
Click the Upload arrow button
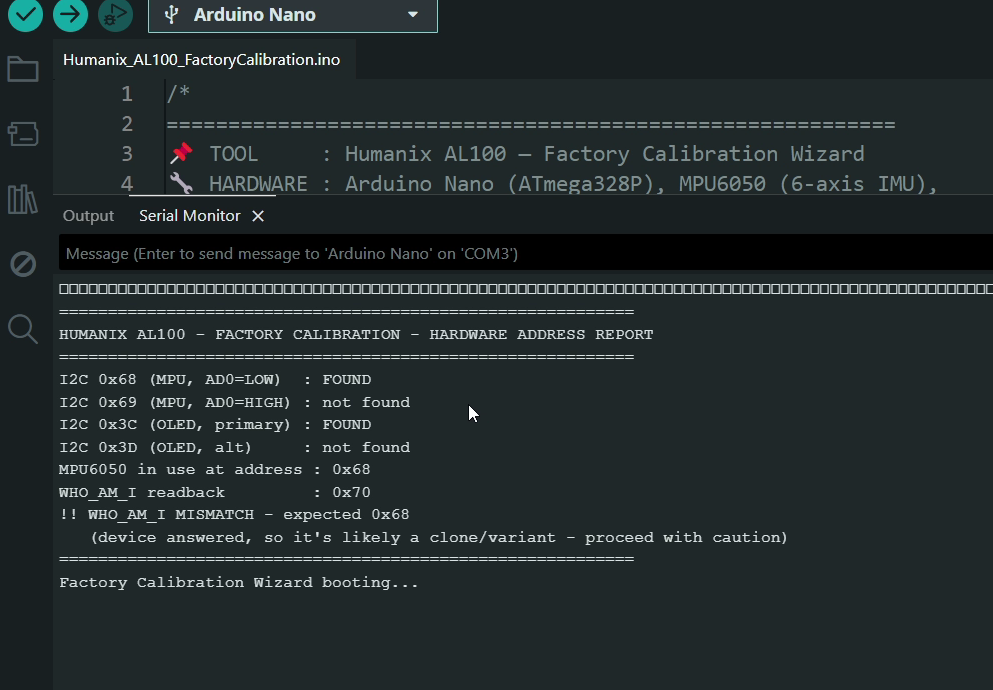70,15
